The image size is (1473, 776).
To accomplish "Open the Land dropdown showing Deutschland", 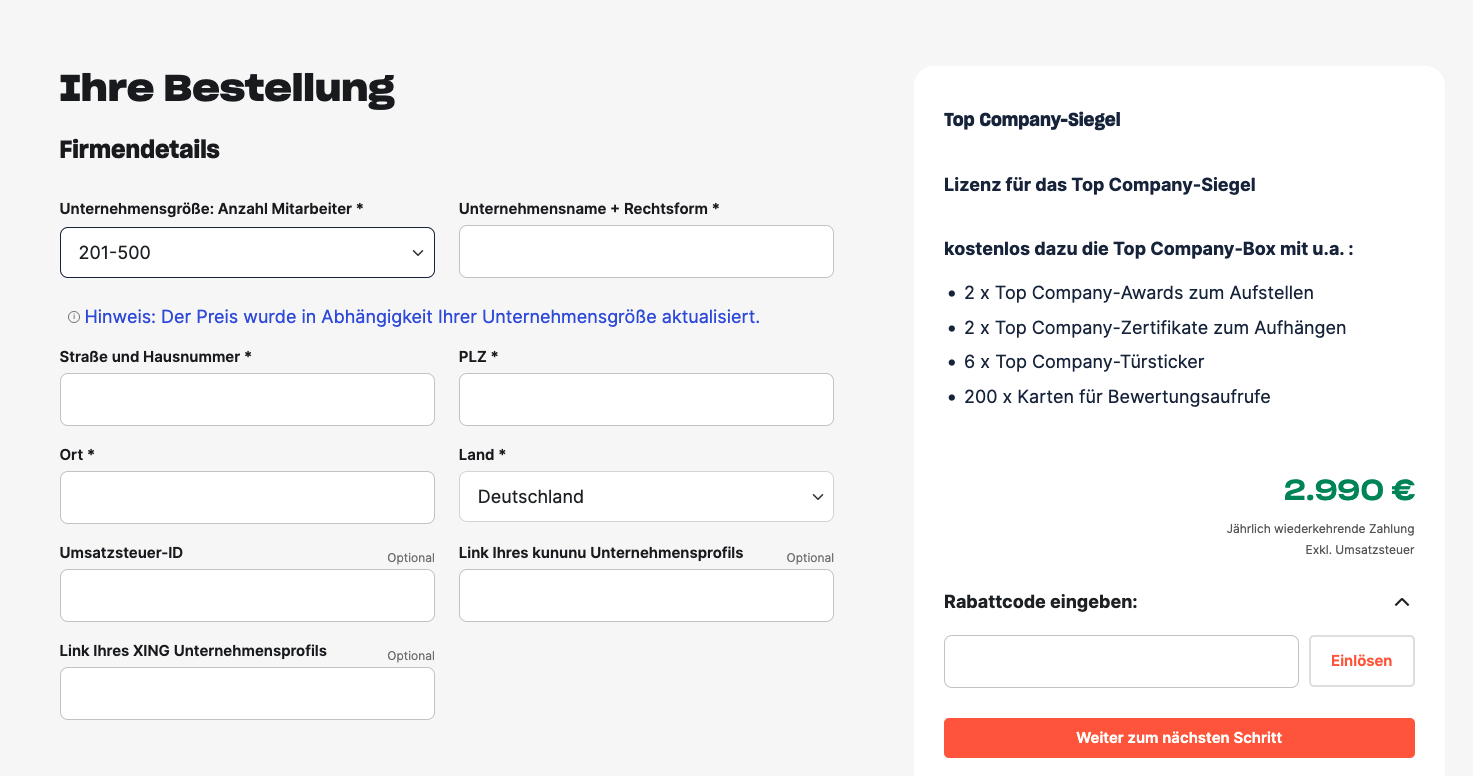I will coord(646,497).
